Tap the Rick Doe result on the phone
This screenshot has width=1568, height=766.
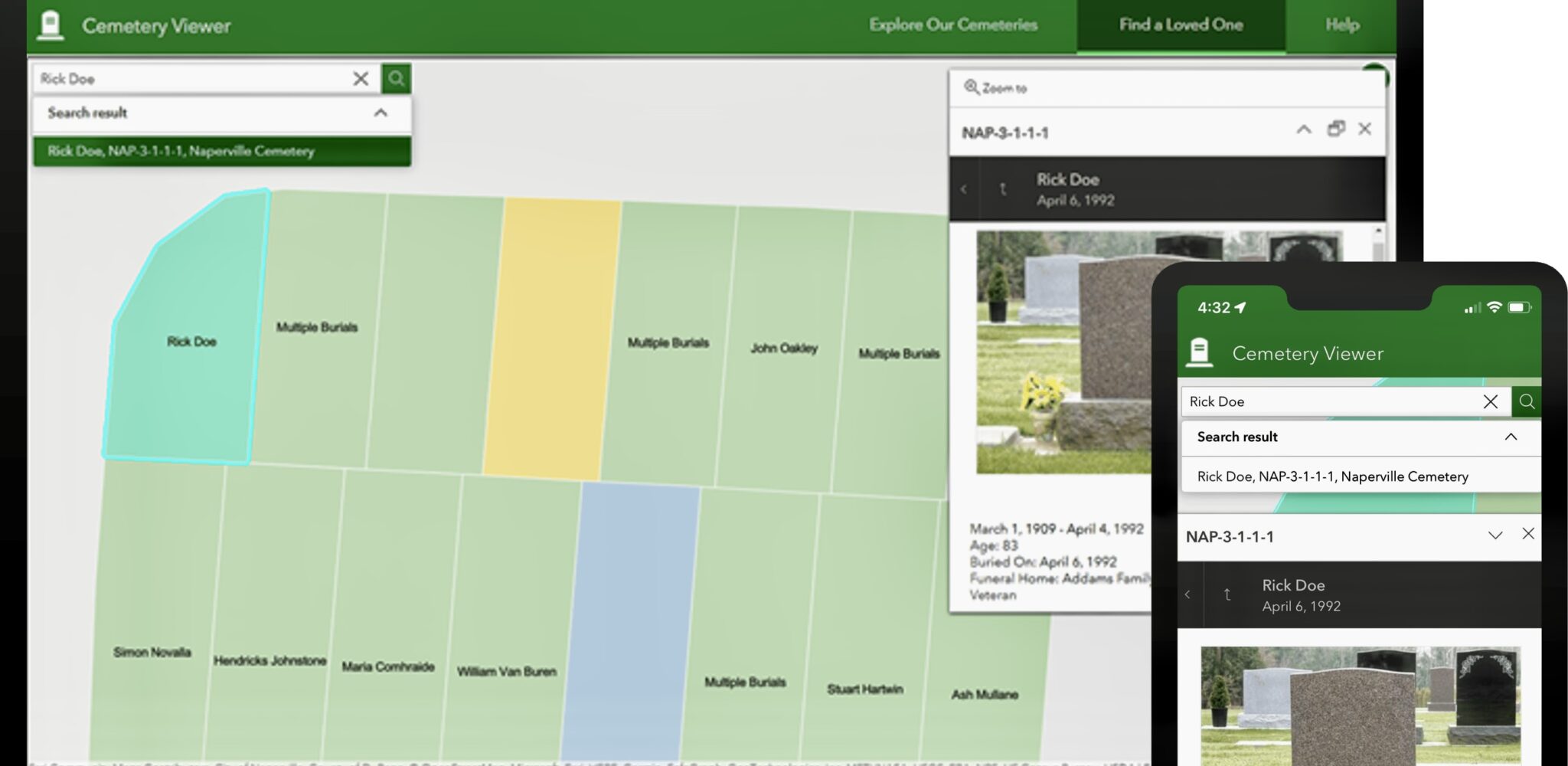pyautogui.click(x=1332, y=476)
